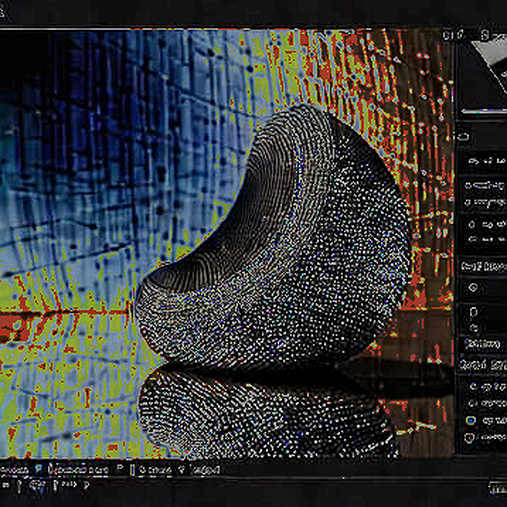Click the blue ring icon in the lower options list
This screenshot has height=507, width=507.
(x=471, y=420)
